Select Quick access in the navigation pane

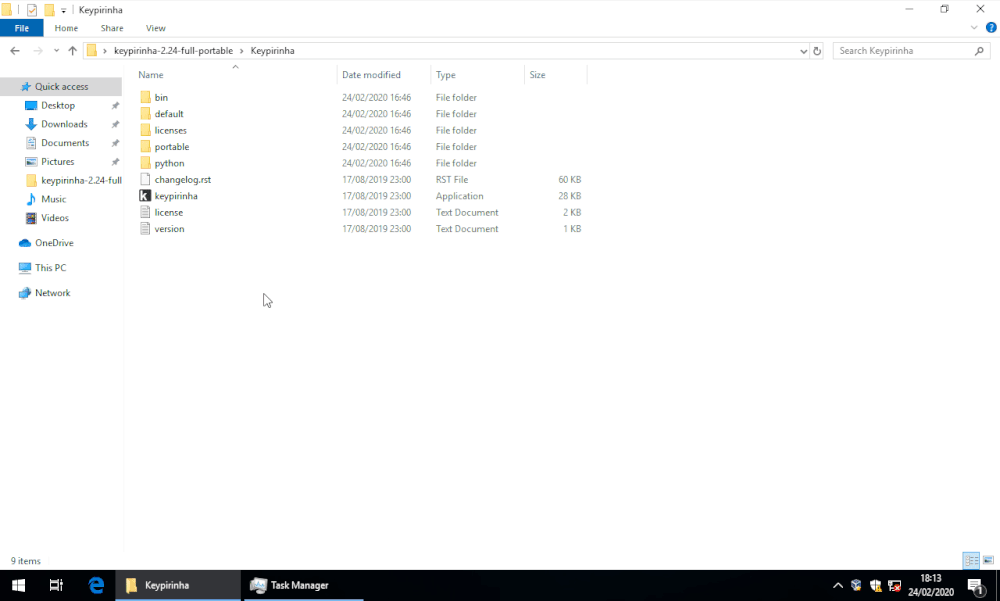(x=61, y=87)
